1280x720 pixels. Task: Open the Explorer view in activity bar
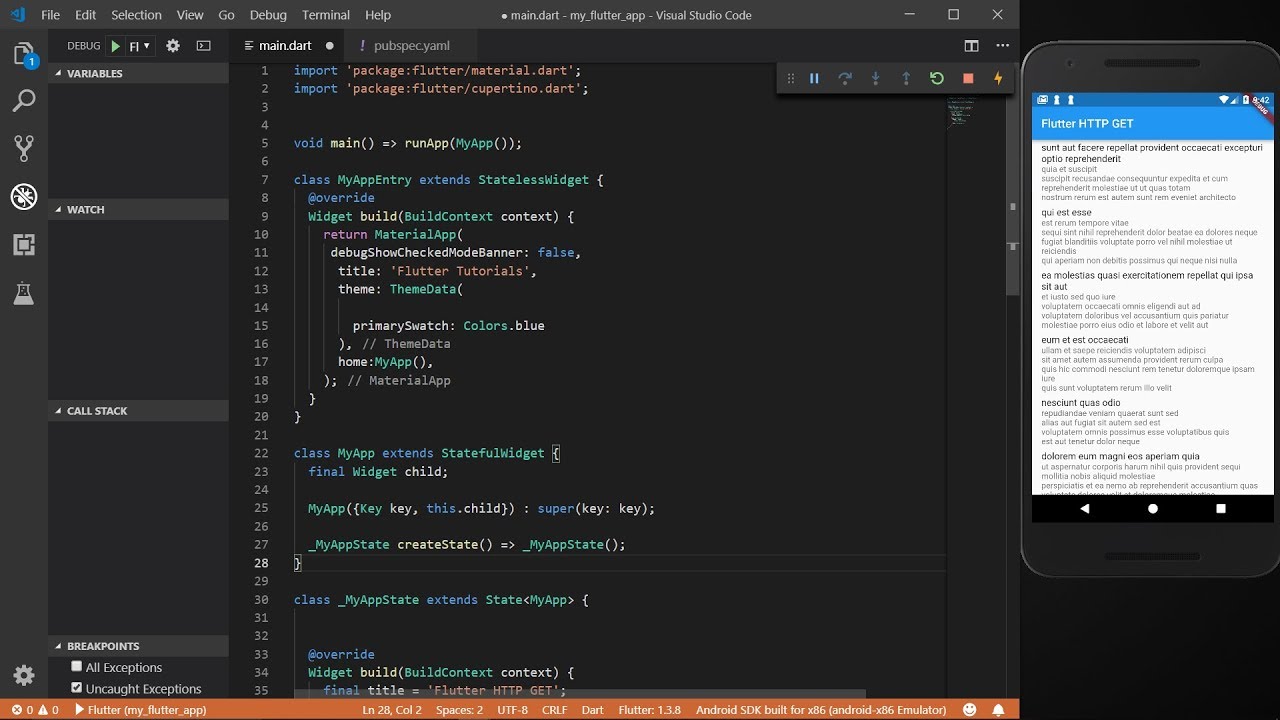24,54
